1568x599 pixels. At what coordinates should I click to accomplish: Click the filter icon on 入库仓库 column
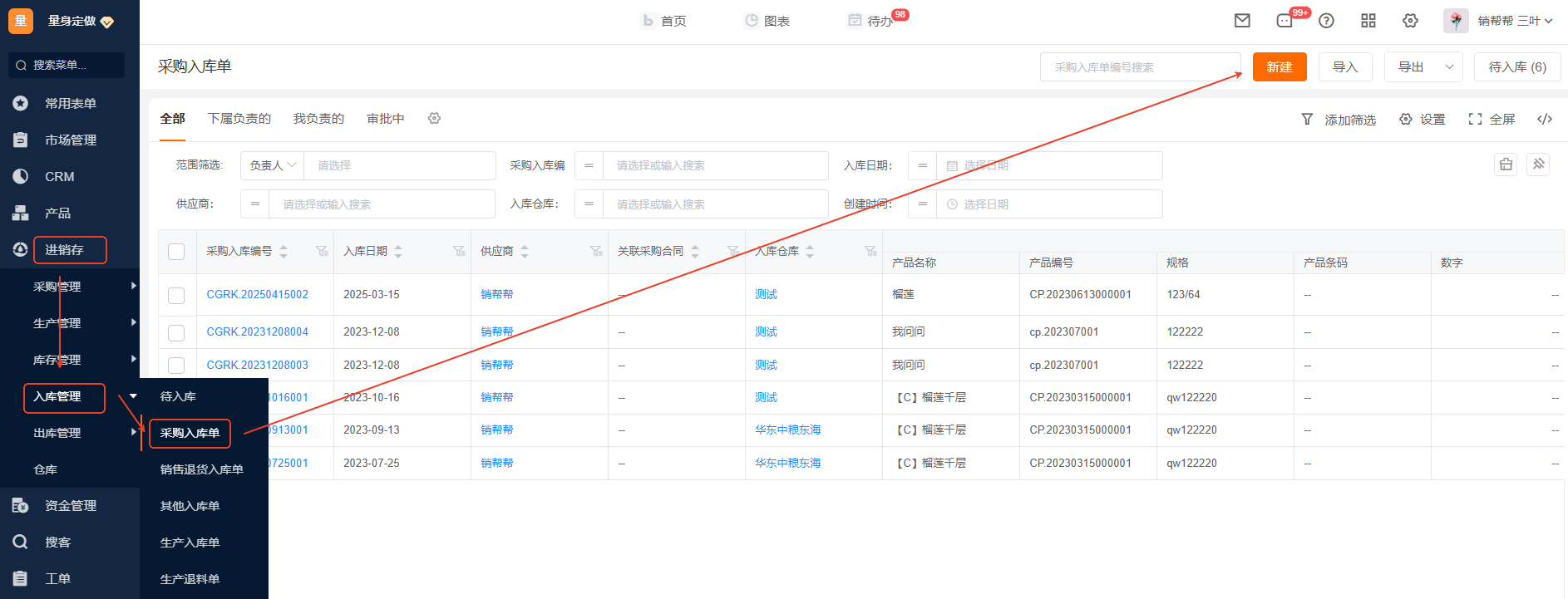coord(870,251)
